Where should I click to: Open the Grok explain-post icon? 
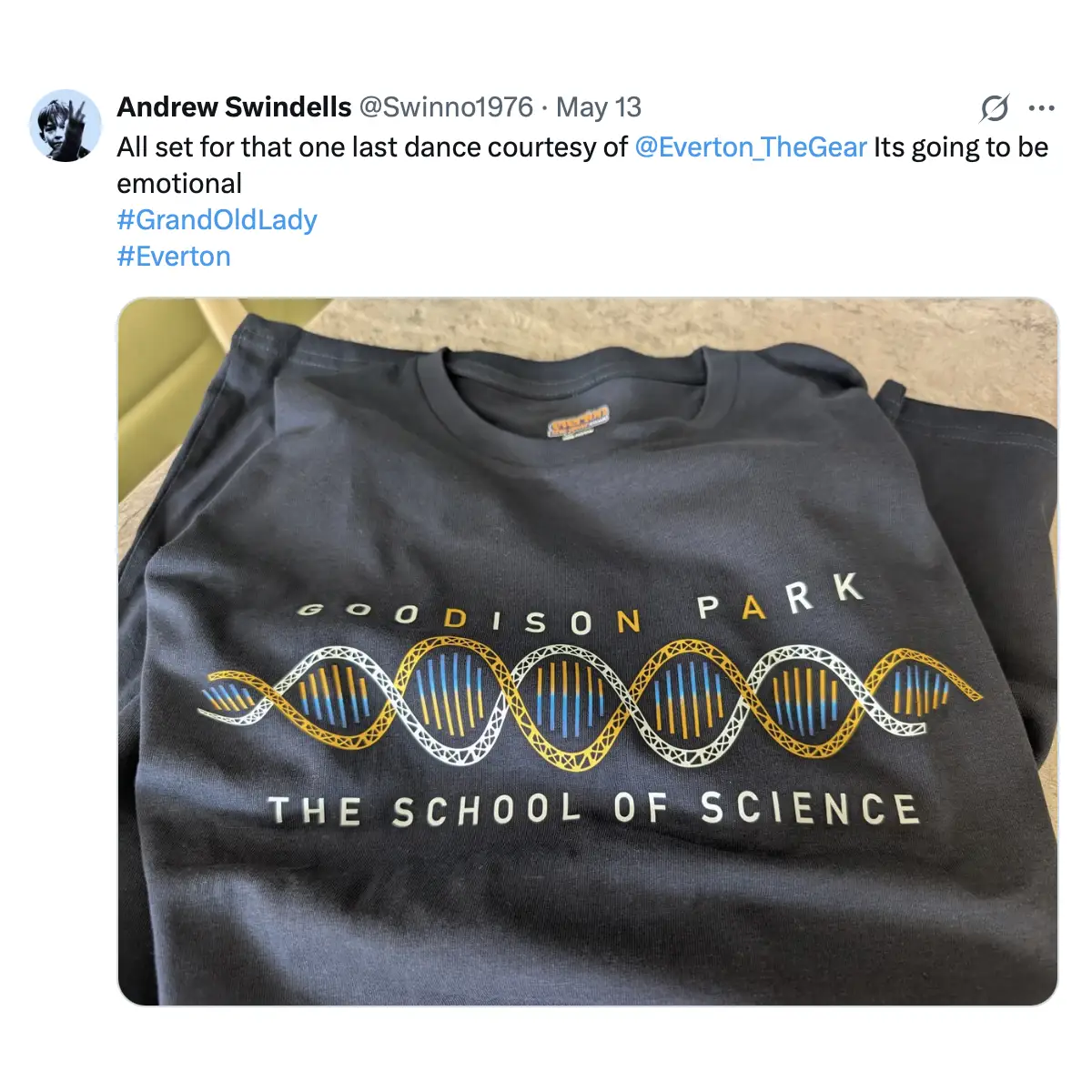995,108
